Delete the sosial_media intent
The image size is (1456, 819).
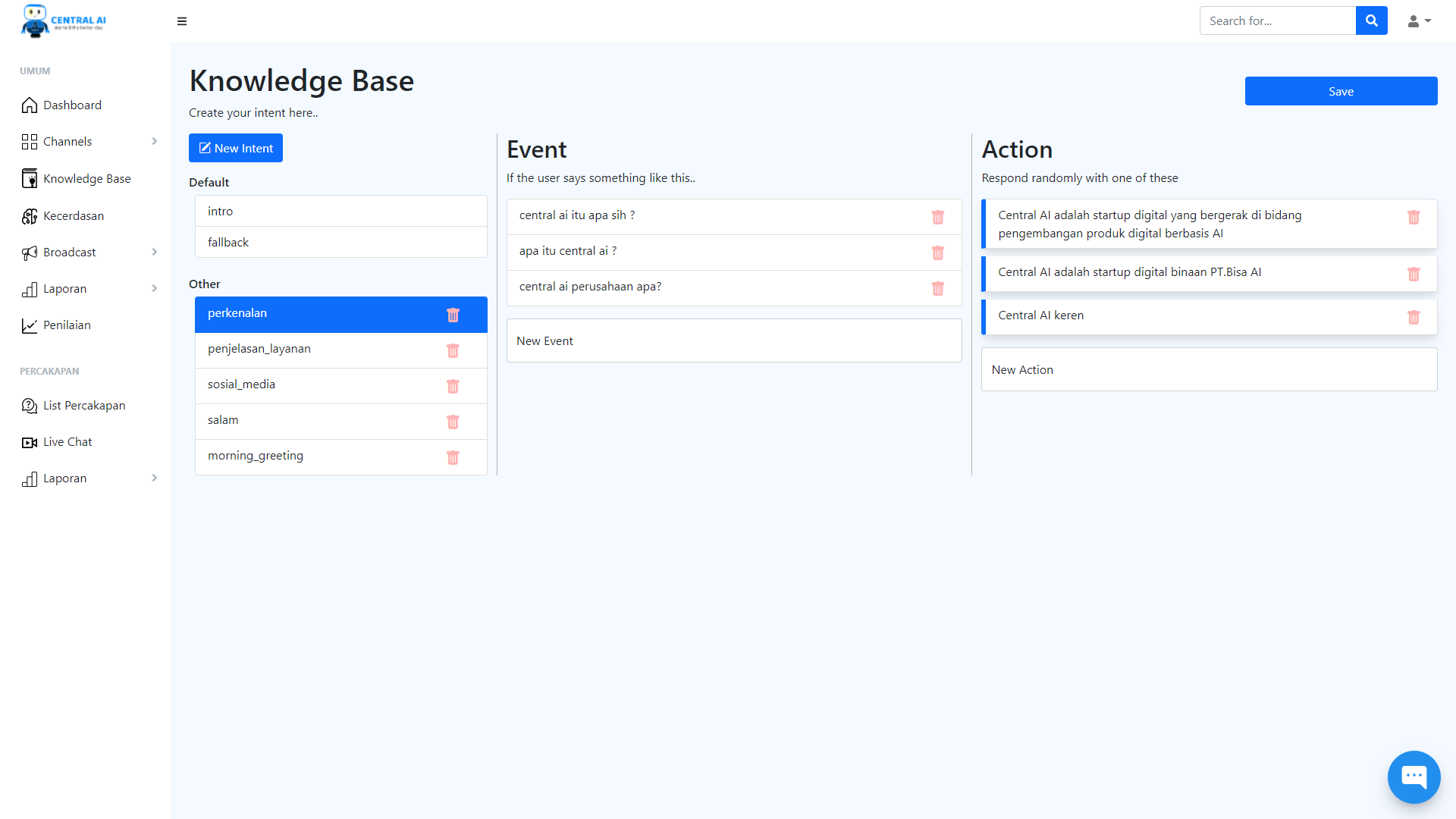coord(453,386)
